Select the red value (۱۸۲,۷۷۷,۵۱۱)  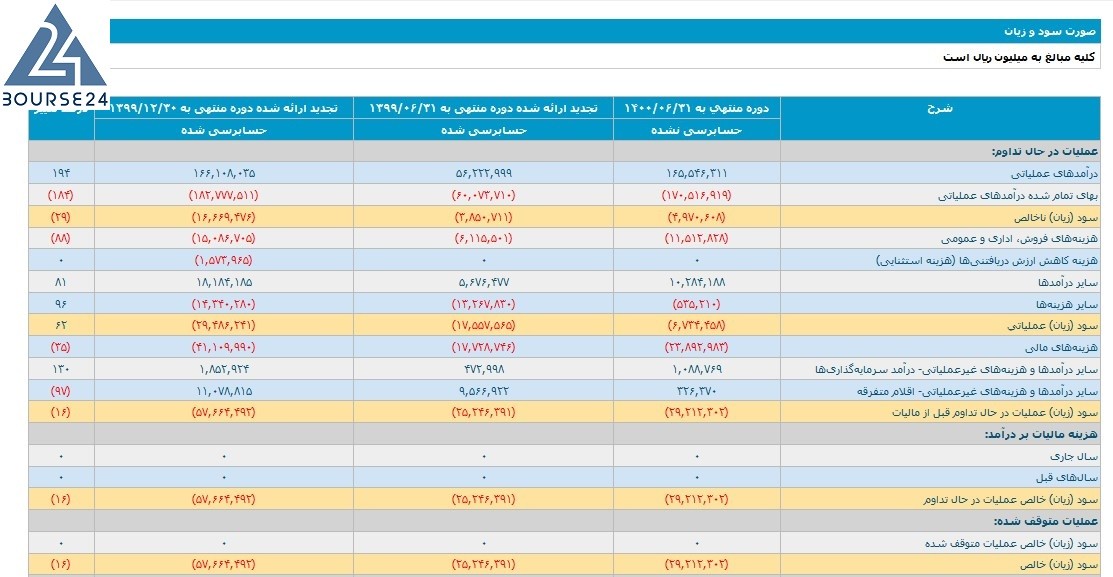[224, 195]
